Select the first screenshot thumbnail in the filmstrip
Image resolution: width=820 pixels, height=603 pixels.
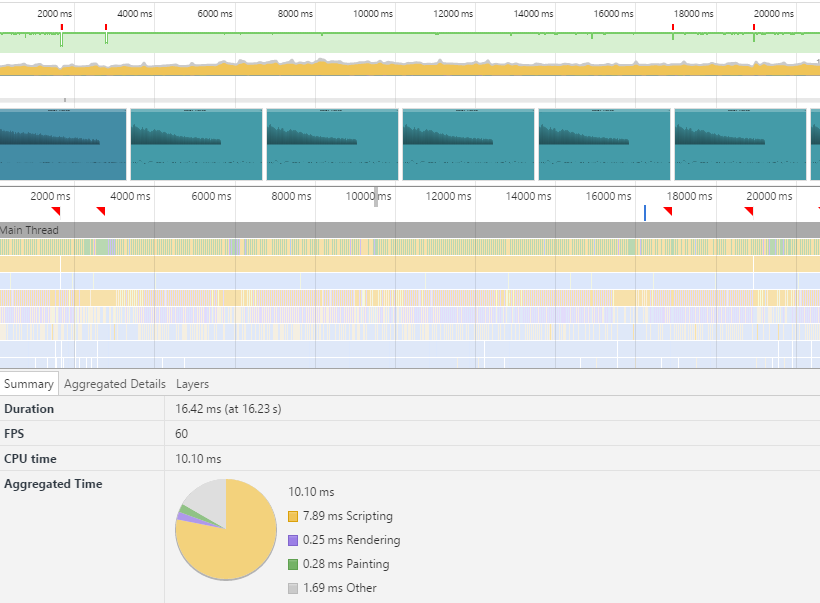point(63,144)
